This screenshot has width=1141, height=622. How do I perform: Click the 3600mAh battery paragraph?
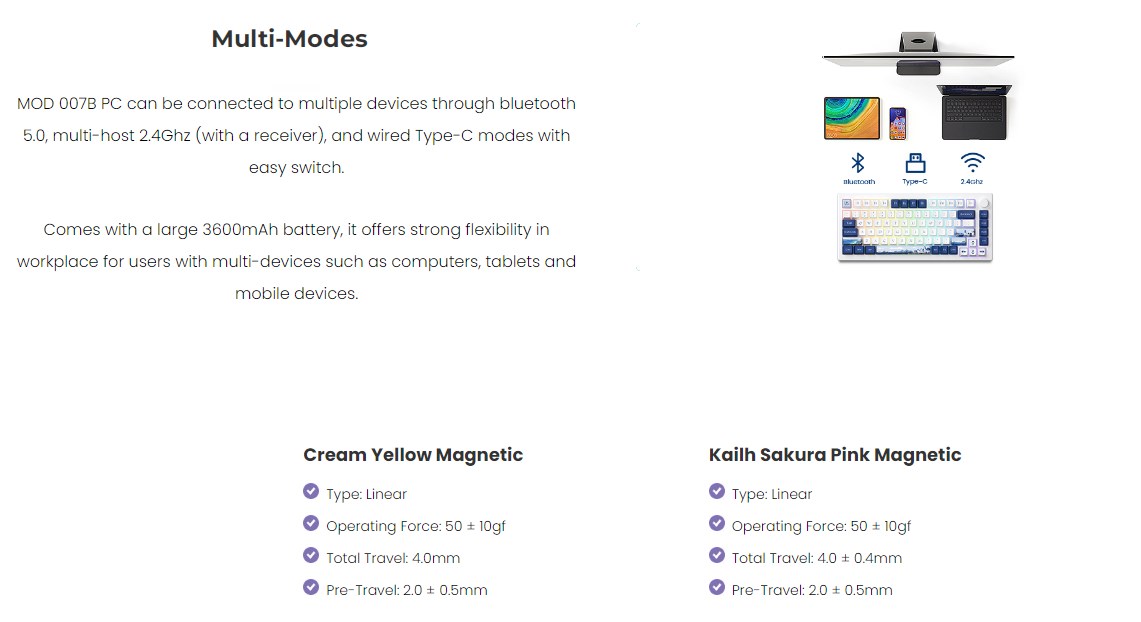click(296, 261)
